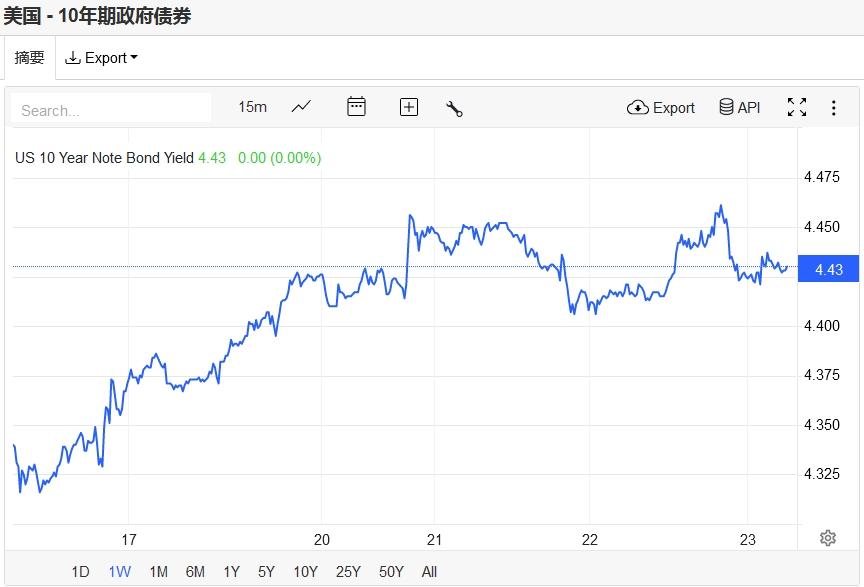Select the 1M time range
Screen dimensions: 864x587
coord(158,572)
